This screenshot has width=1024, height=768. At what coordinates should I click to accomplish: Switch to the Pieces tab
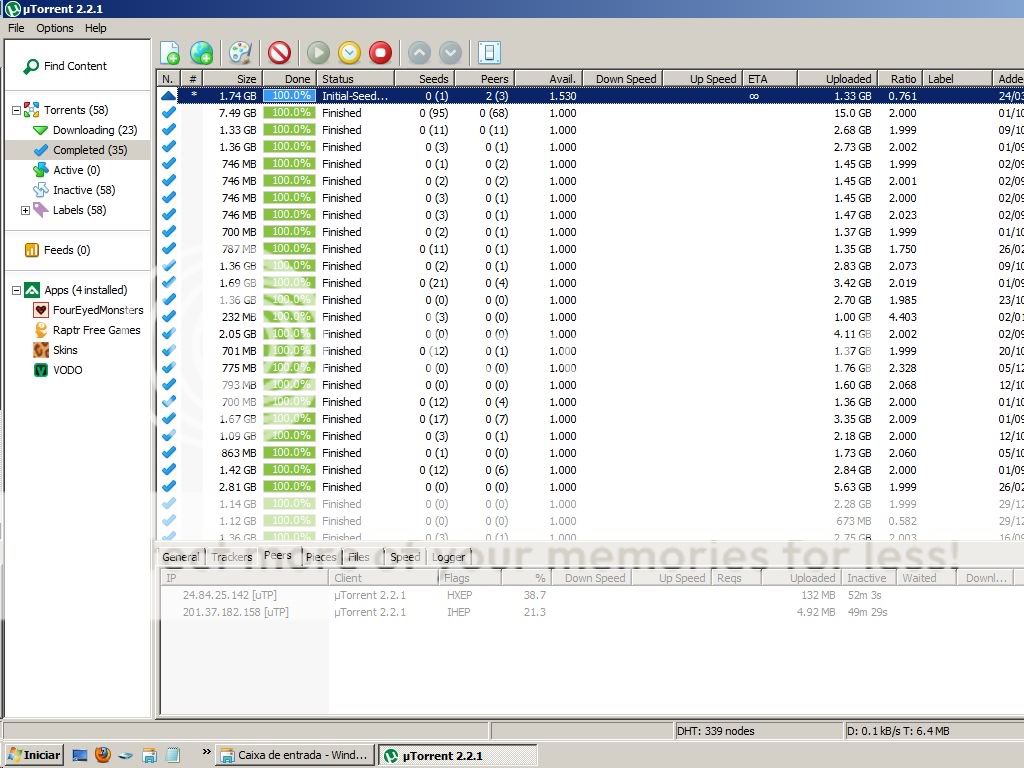(321, 557)
